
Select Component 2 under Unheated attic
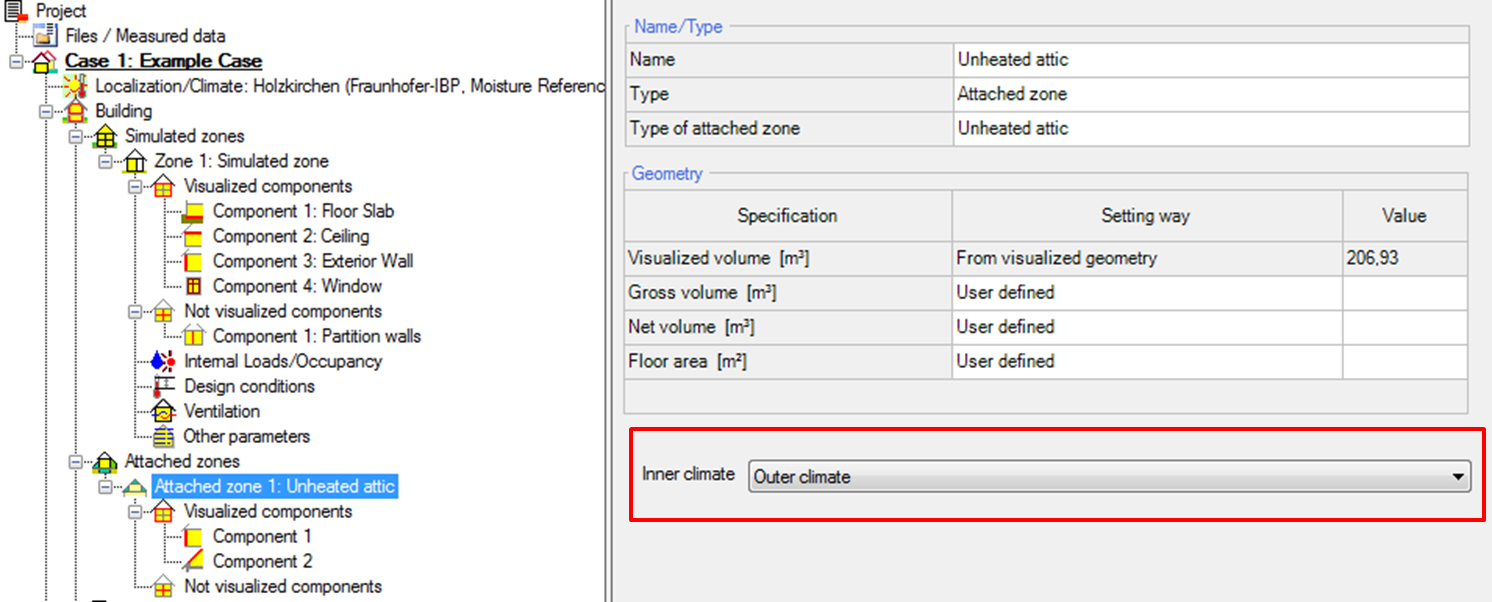pyautogui.click(x=262, y=561)
